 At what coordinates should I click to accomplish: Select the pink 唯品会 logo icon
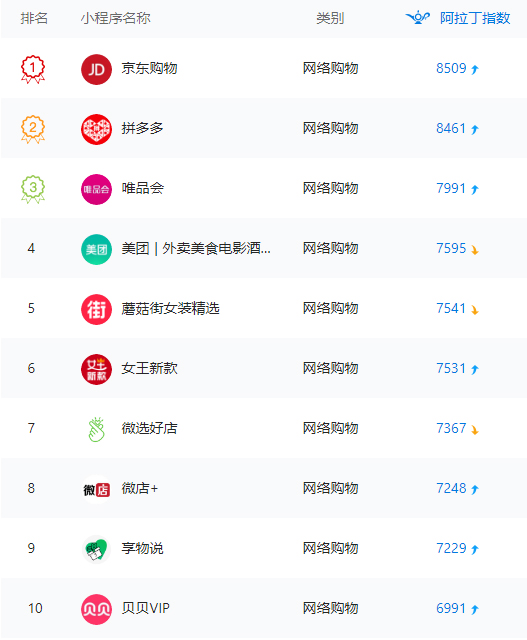(96, 189)
